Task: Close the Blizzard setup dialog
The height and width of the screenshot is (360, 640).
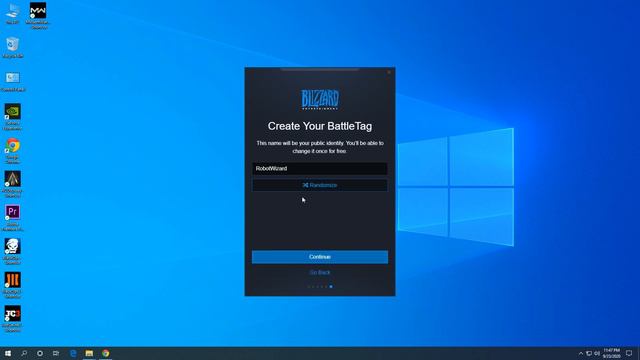Action: click(x=389, y=72)
